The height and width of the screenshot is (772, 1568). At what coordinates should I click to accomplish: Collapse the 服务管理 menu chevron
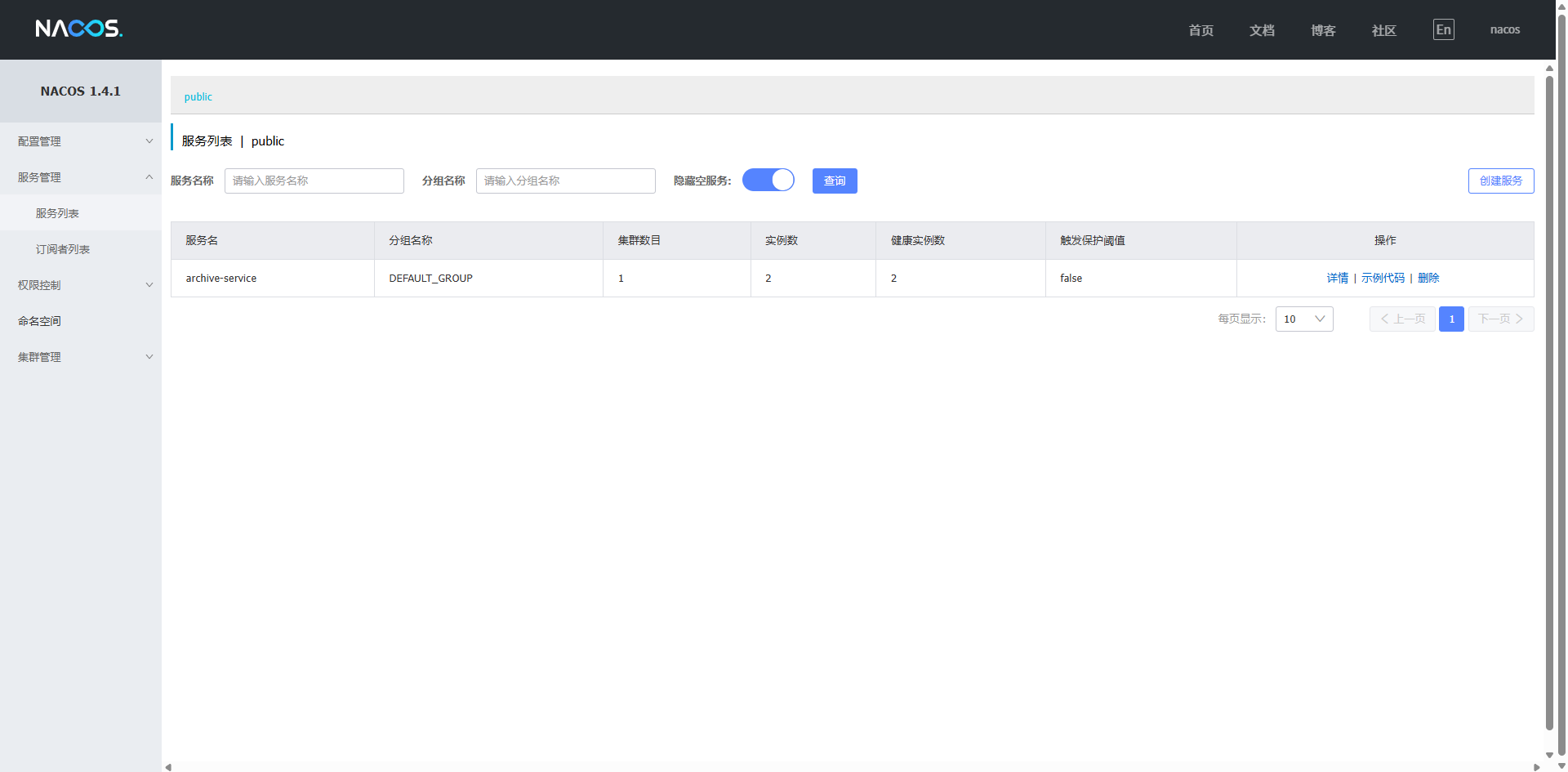(x=149, y=177)
